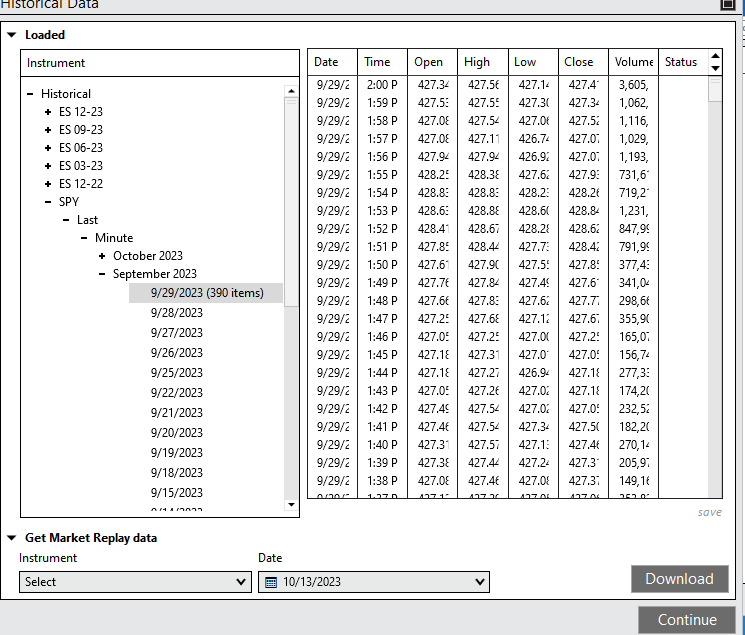Sort by the Volume column header
Screen dimensions: 745x635
[633, 62]
